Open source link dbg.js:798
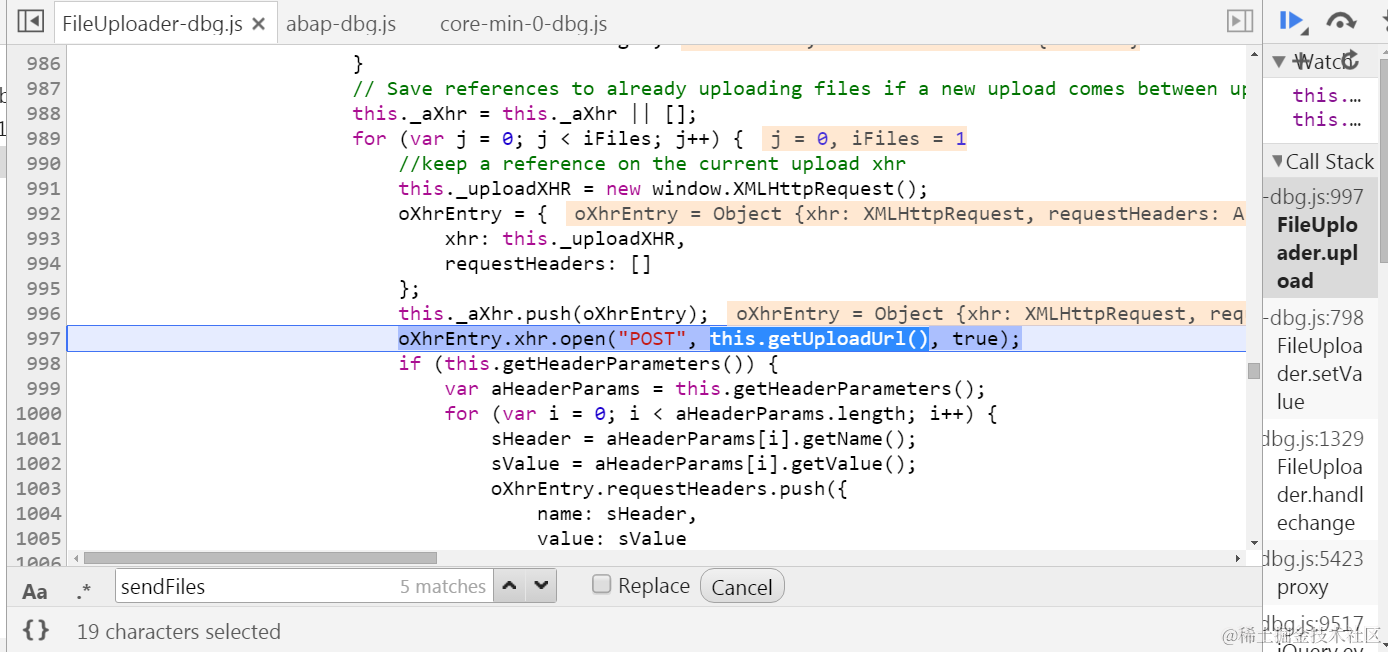 coord(1314,318)
